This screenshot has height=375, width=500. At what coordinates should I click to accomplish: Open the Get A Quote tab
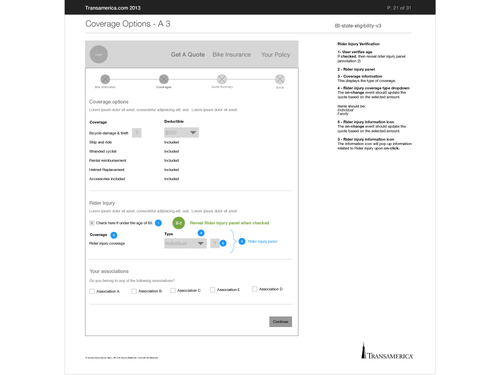[188, 55]
